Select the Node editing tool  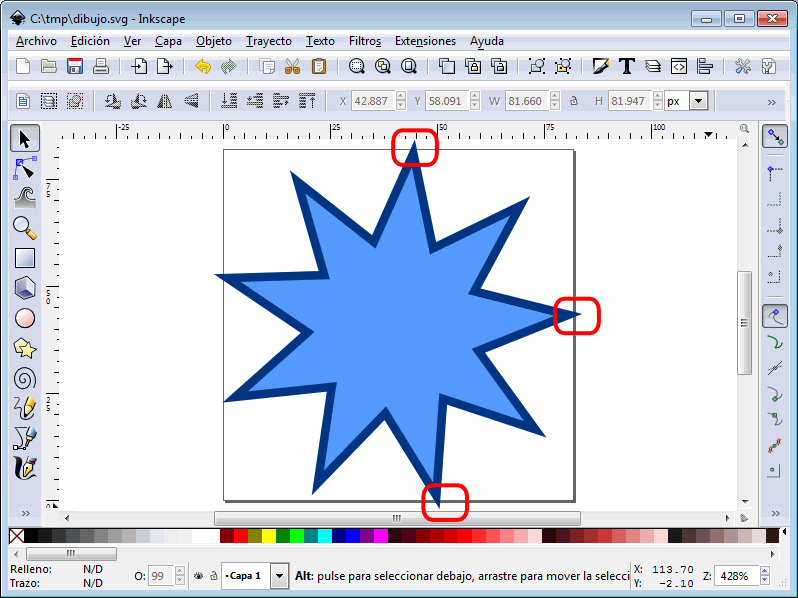tap(25, 167)
